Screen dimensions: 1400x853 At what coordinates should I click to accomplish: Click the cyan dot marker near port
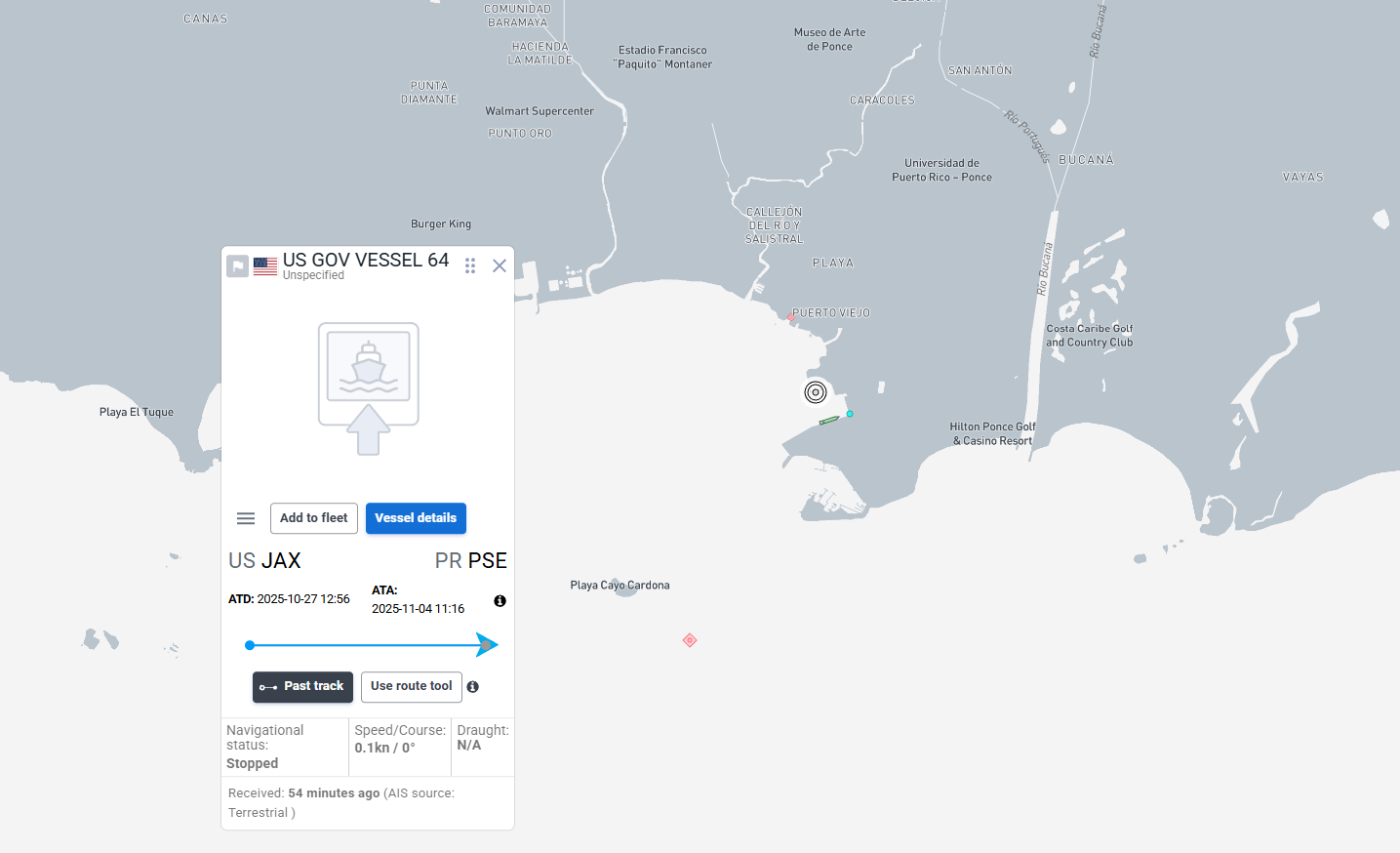click(850, 414)
